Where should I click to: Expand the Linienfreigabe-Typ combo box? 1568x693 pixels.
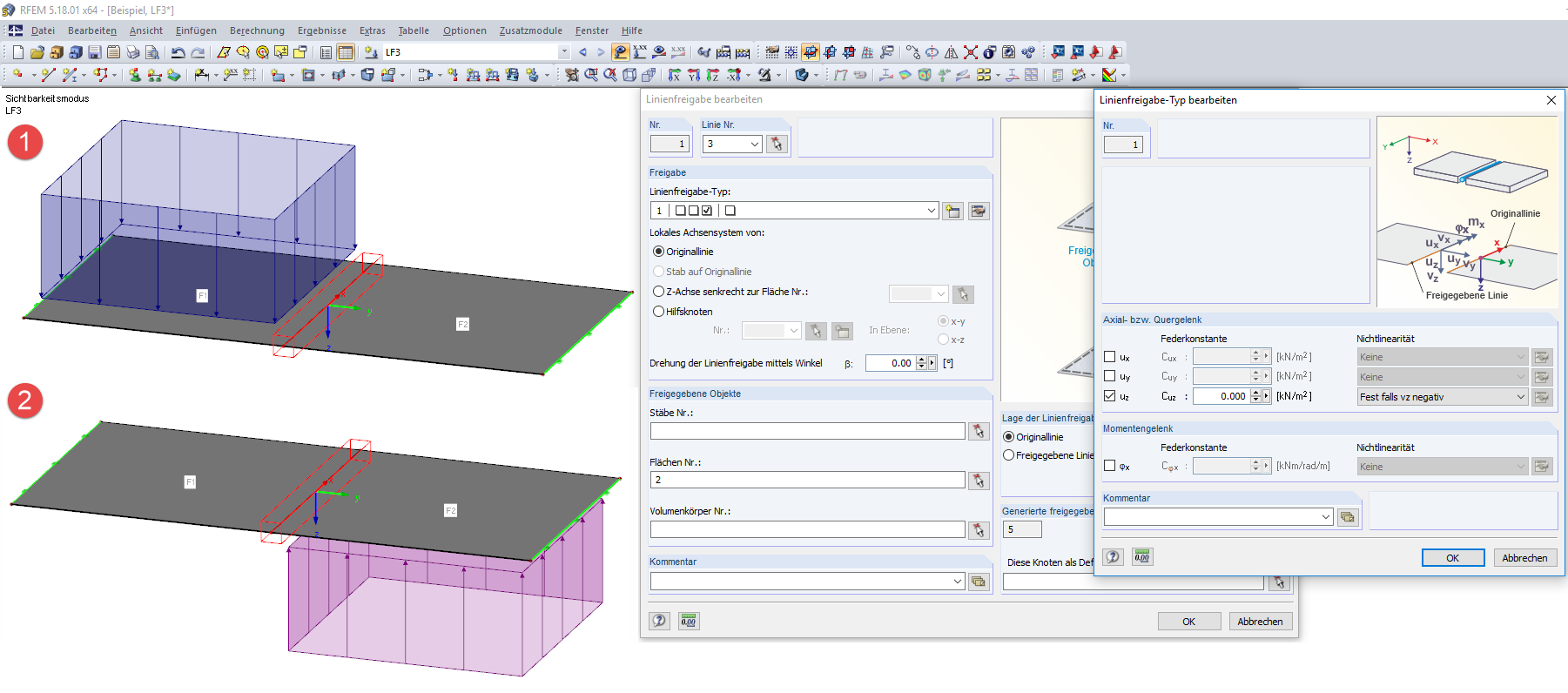(932, 211)
